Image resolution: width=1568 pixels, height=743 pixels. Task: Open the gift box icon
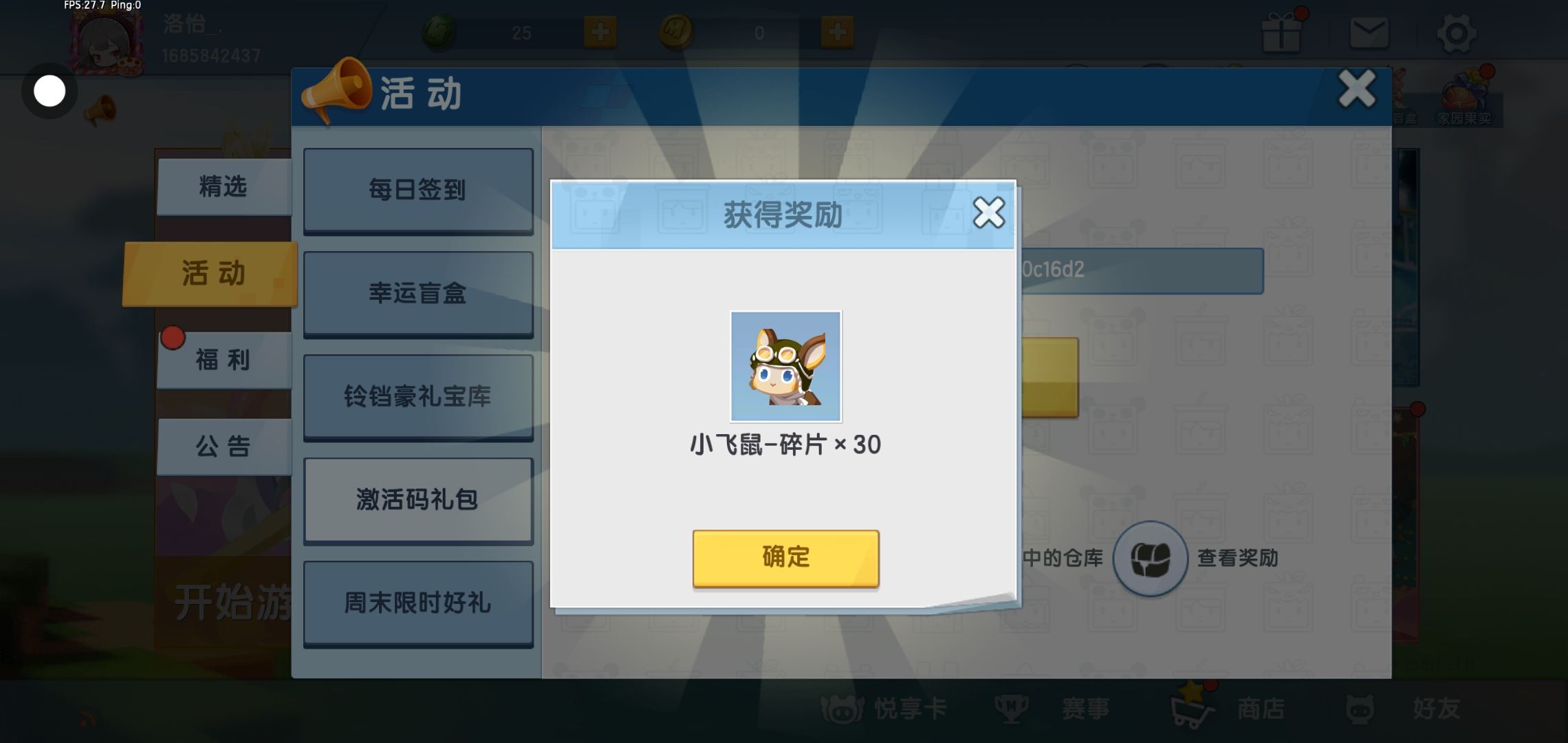pyautogui.click(x=1282, y=32)
